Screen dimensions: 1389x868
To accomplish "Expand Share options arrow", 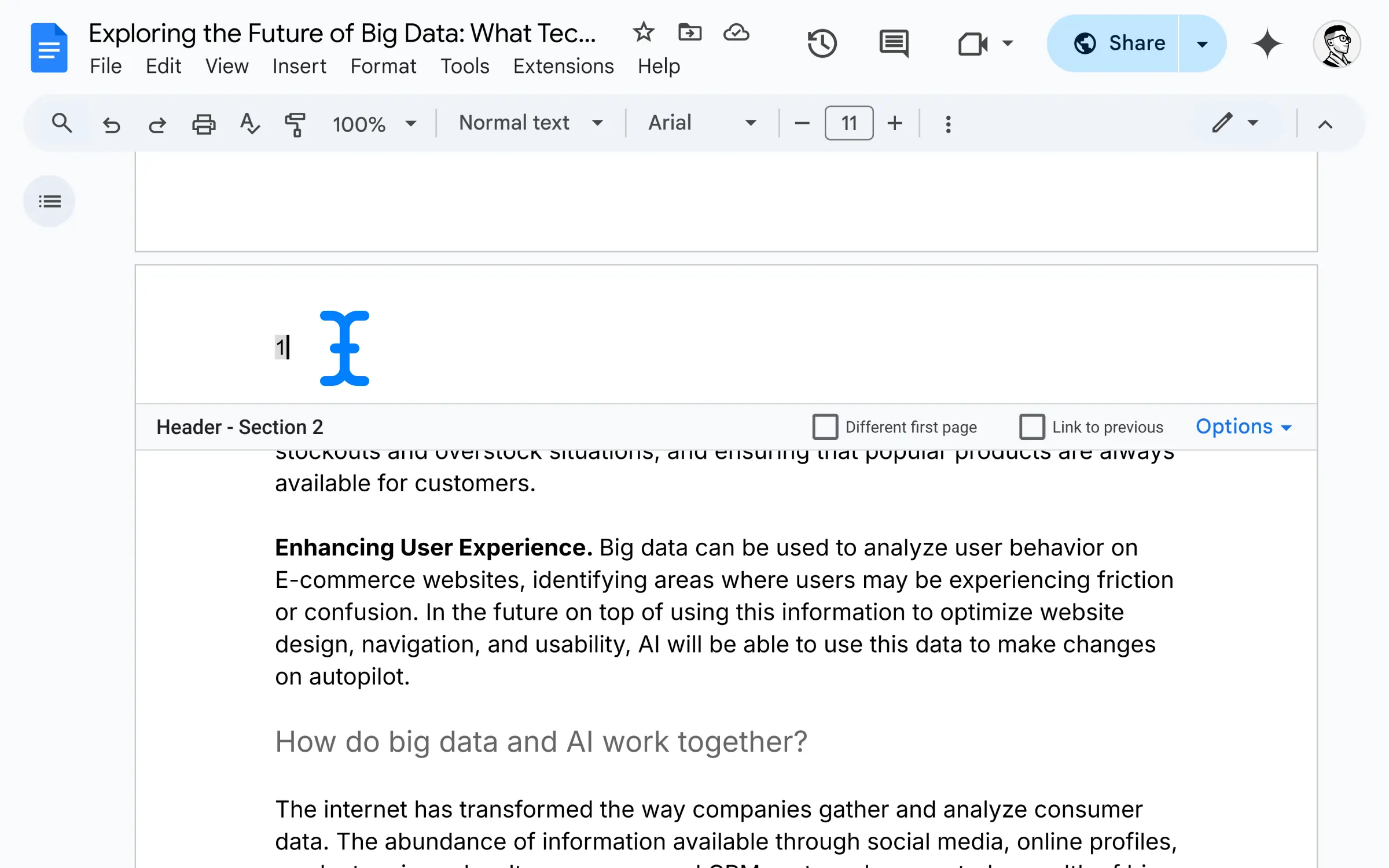I will (1202, 43).
